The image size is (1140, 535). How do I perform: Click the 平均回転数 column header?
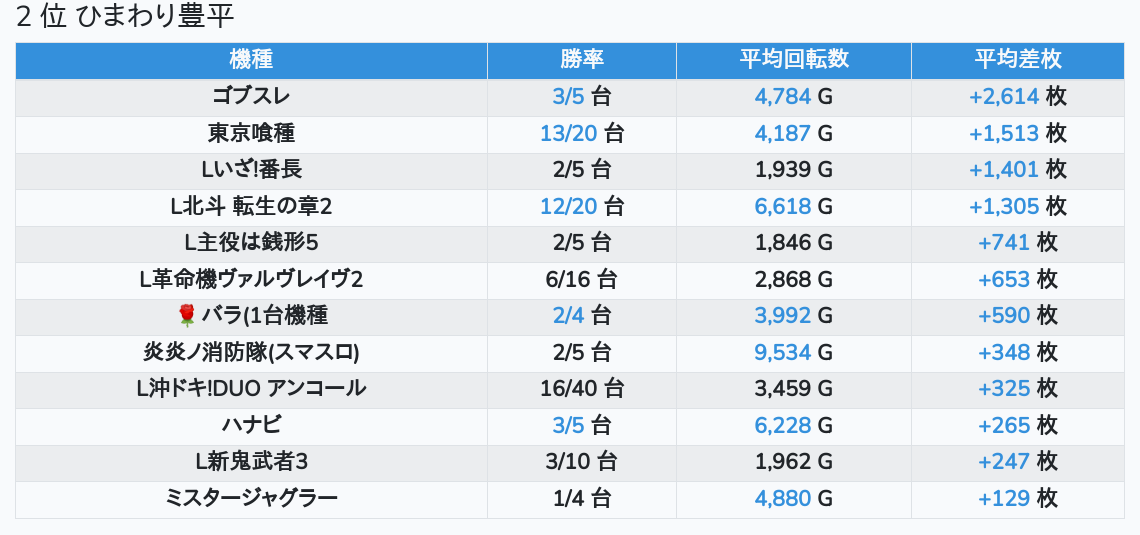[x=793, y=60]
